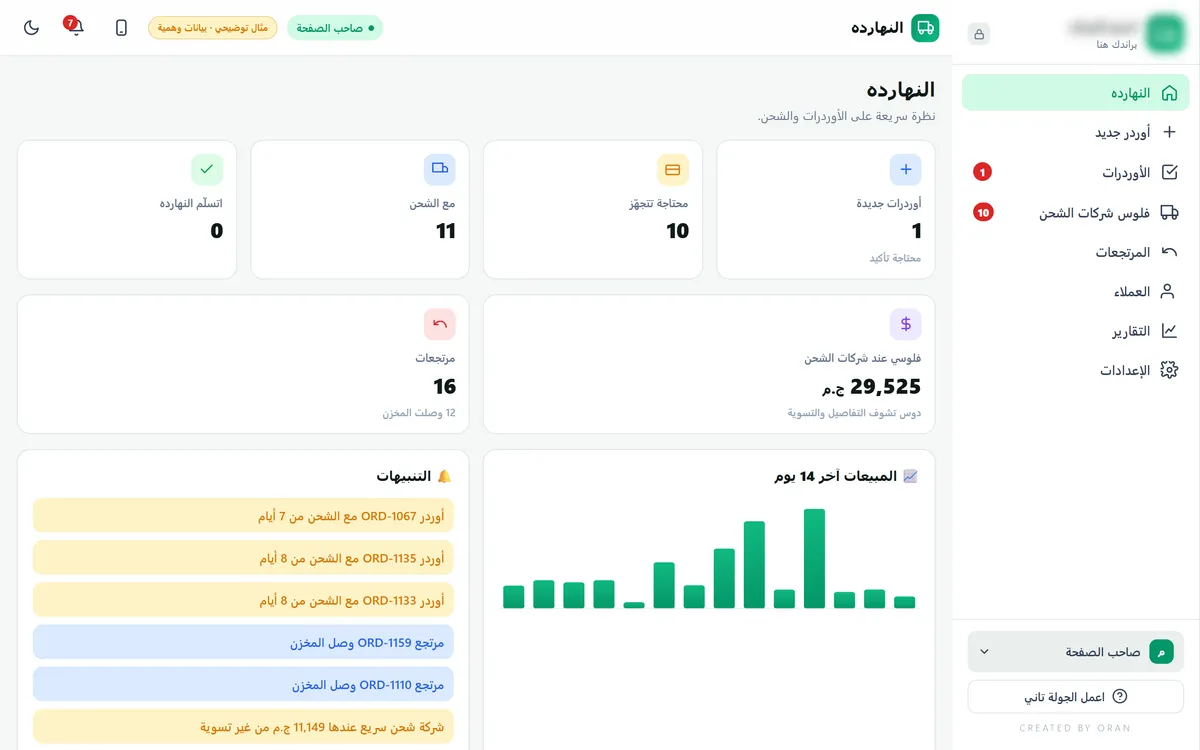Click the gear icon beside الإعدادات

click(x=1169, y=370)
